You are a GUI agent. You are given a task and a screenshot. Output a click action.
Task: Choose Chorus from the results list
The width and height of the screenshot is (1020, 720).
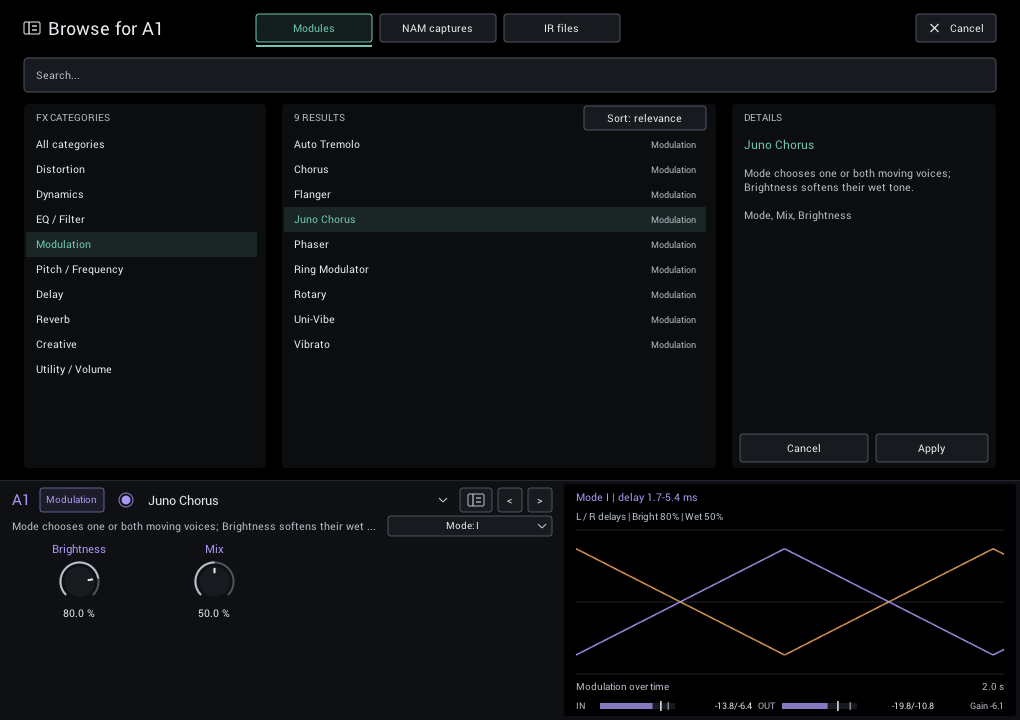click(494, 169)
